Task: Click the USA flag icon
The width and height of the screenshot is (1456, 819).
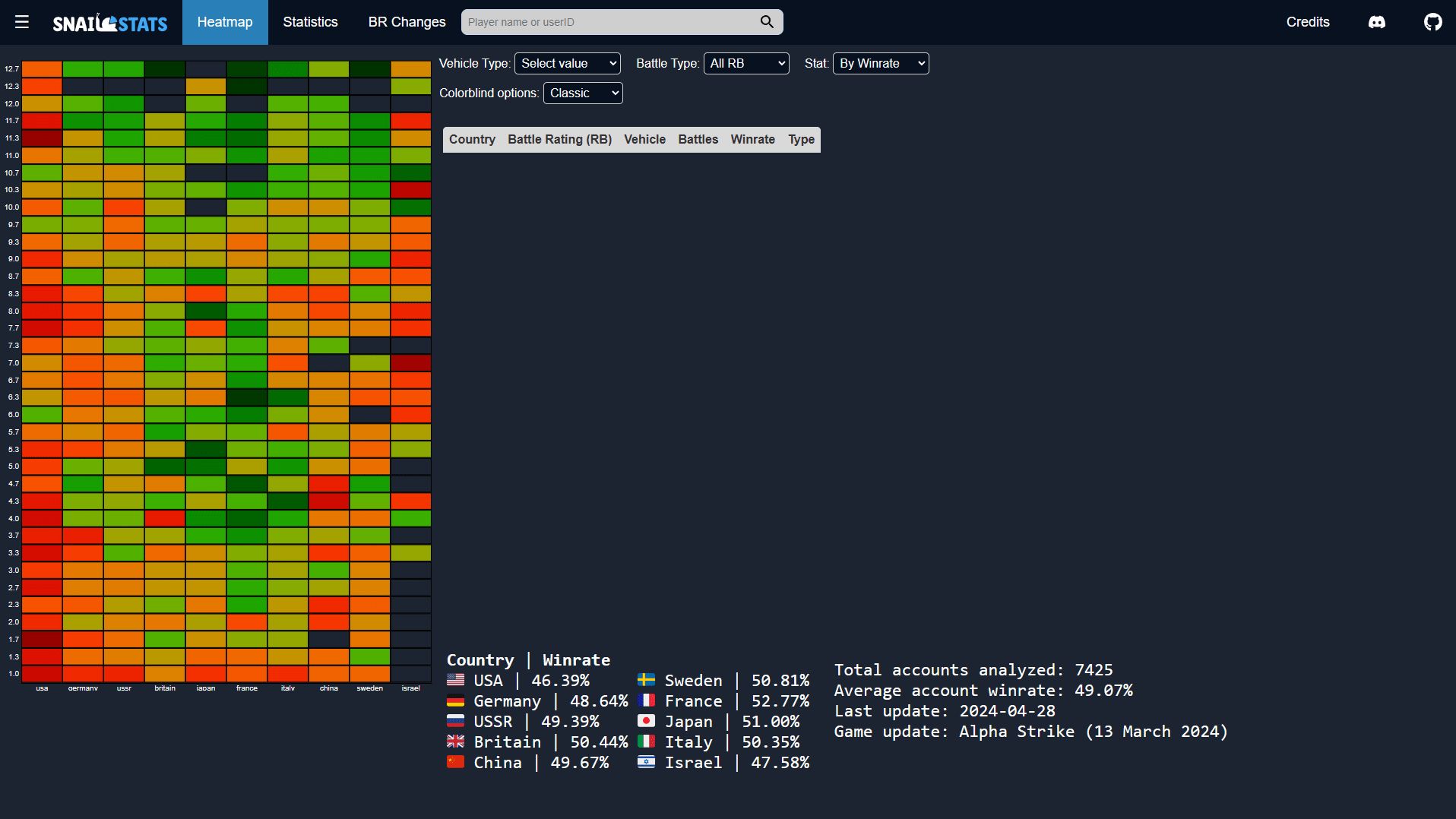Action: 455,680
